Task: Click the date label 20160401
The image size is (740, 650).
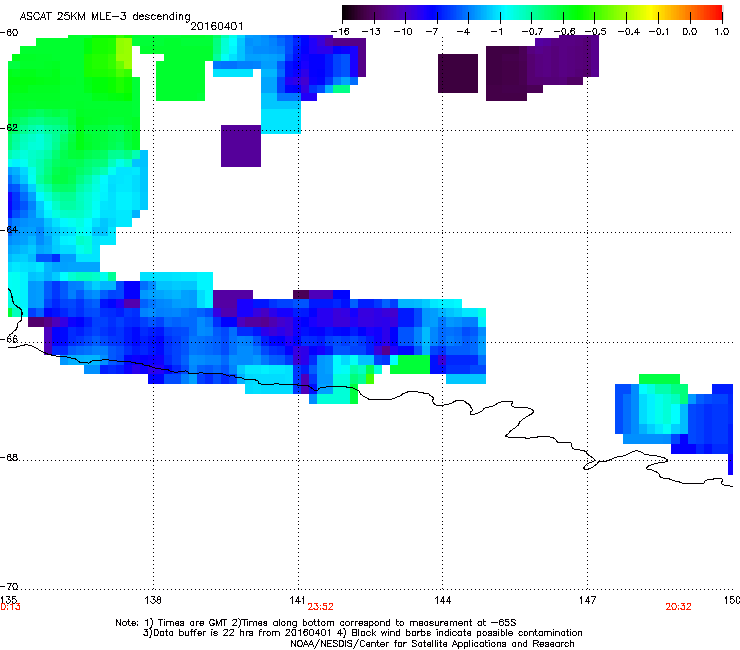Action: 217,26
